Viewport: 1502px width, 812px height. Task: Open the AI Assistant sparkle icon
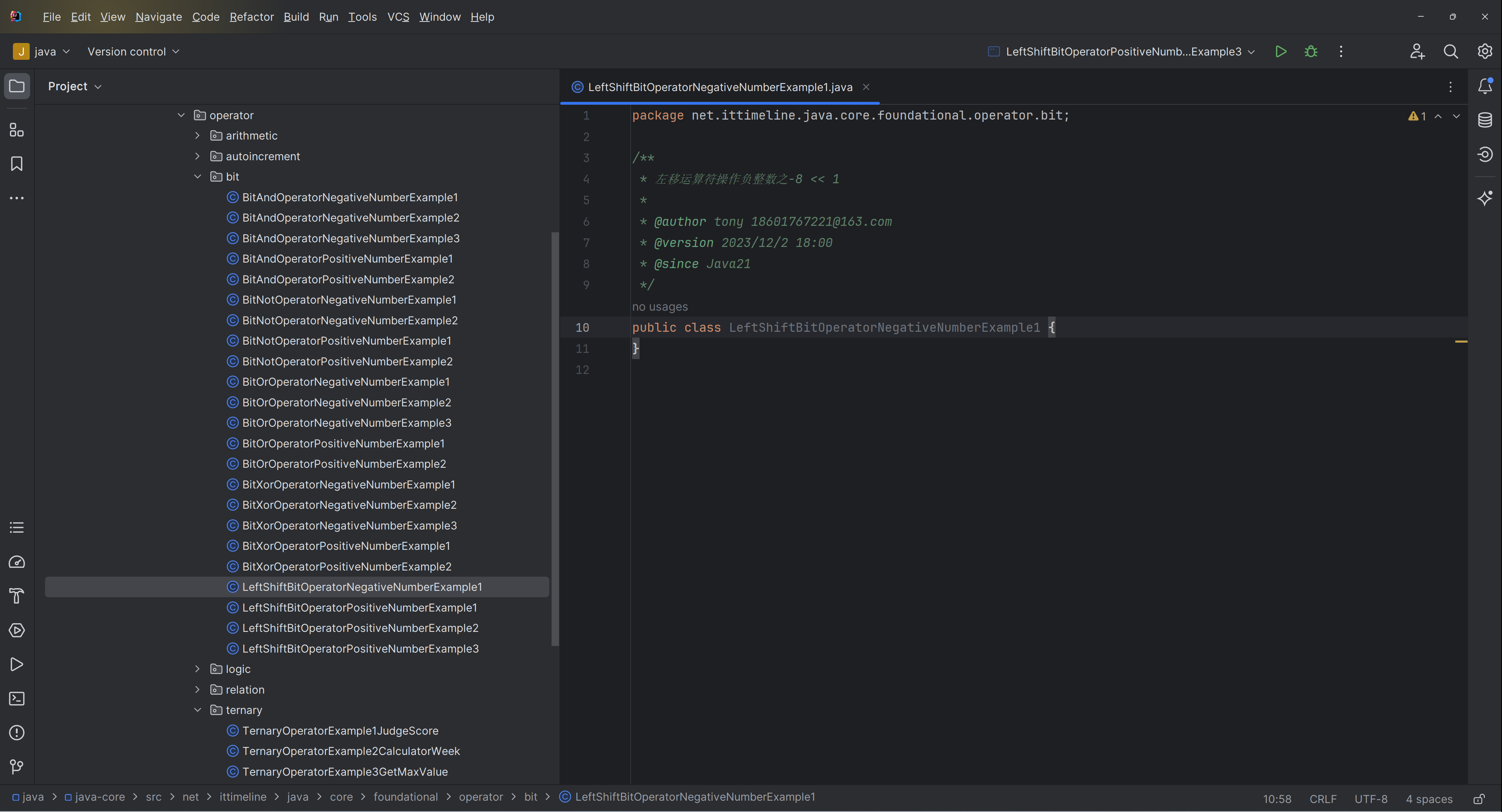click(x=1485, y=198)
